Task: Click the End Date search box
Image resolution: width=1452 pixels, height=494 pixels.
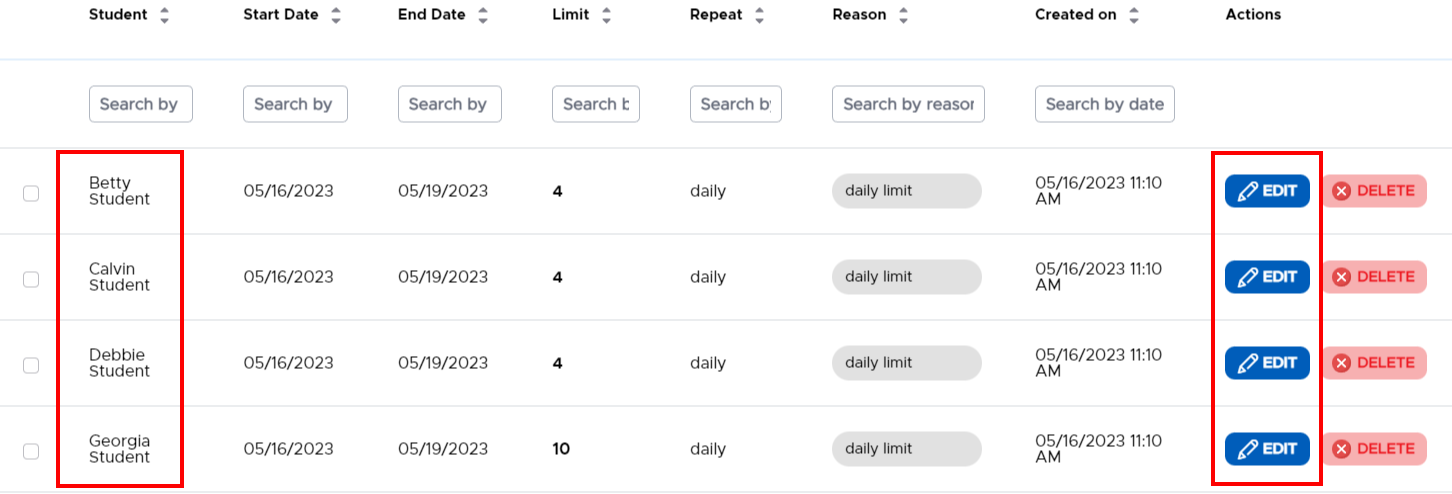Action: point(449,104)
